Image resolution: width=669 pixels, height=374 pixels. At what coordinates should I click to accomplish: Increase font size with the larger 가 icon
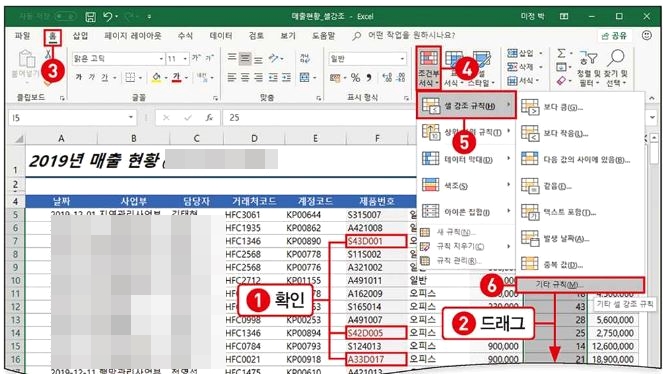click(196, 58)
